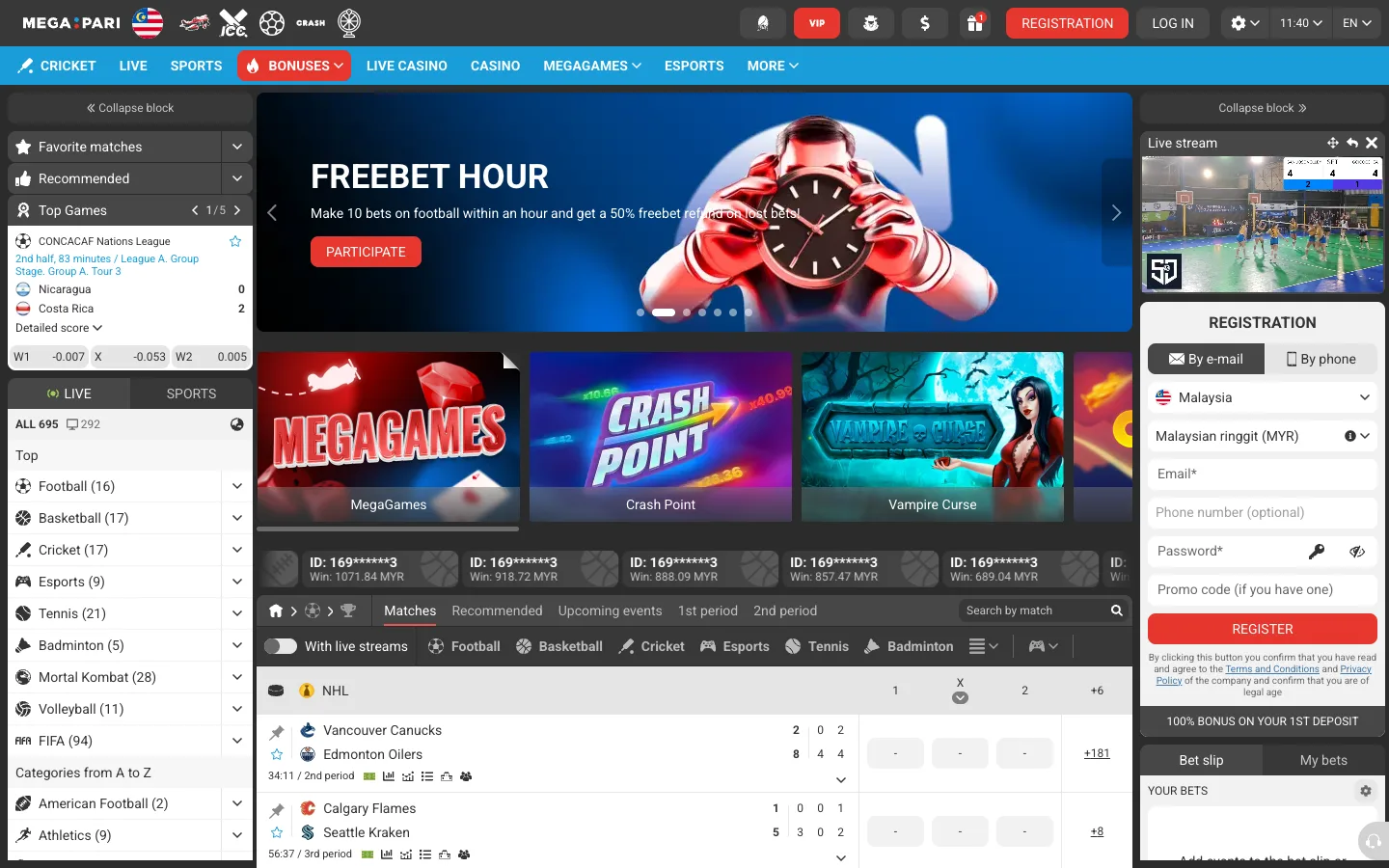Open Bet slip settings gear icon
The width and height of the screenshot is (1389, 868).
click(x=1366, y=791)
